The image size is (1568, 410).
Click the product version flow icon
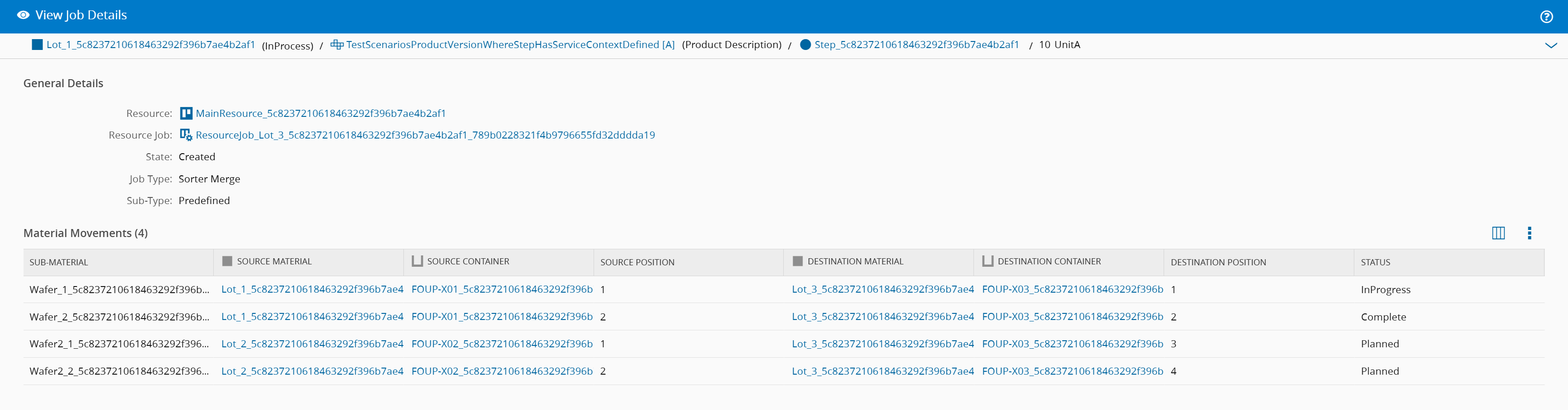(337, 44)
